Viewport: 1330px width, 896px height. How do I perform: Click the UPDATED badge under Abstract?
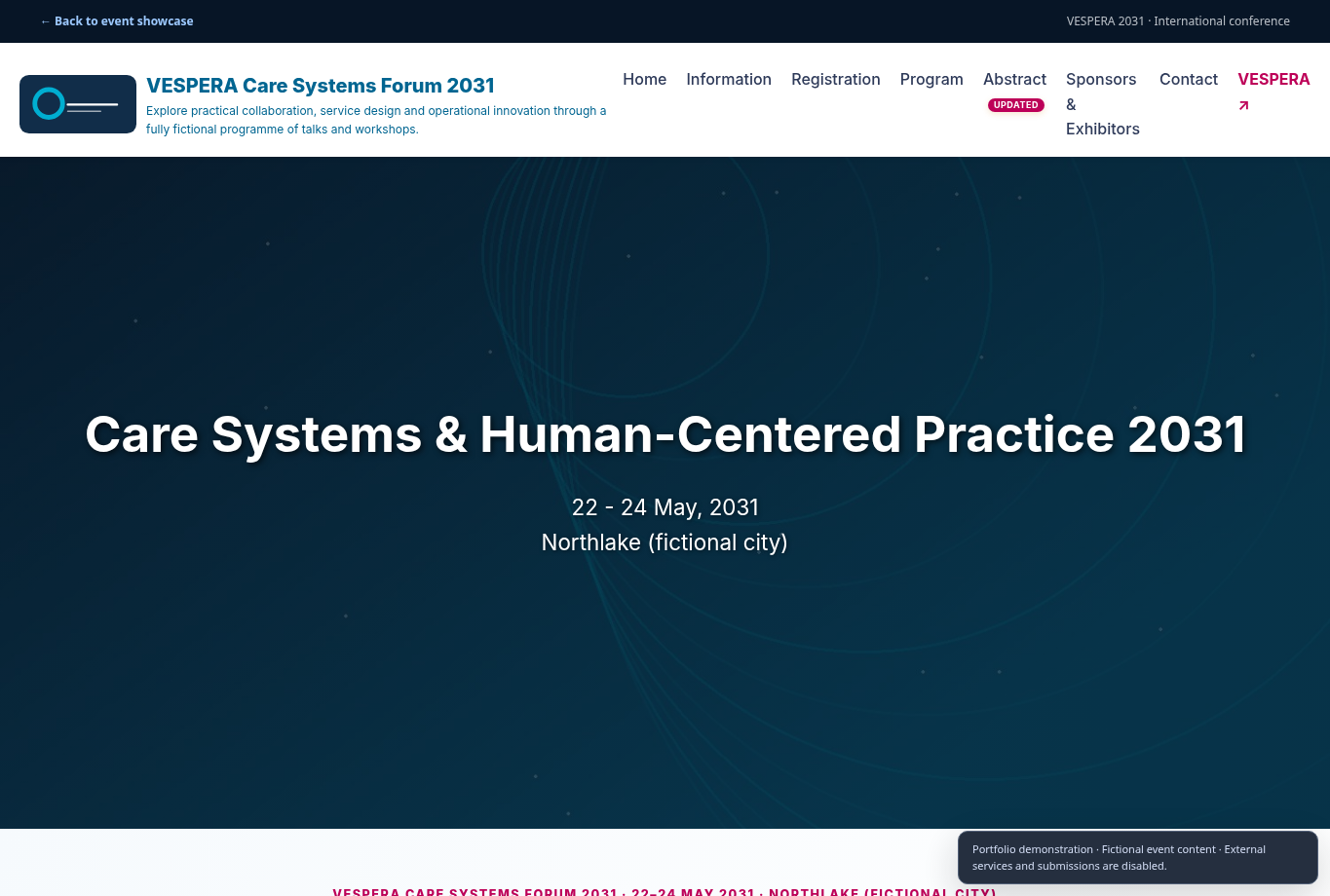1016,105
